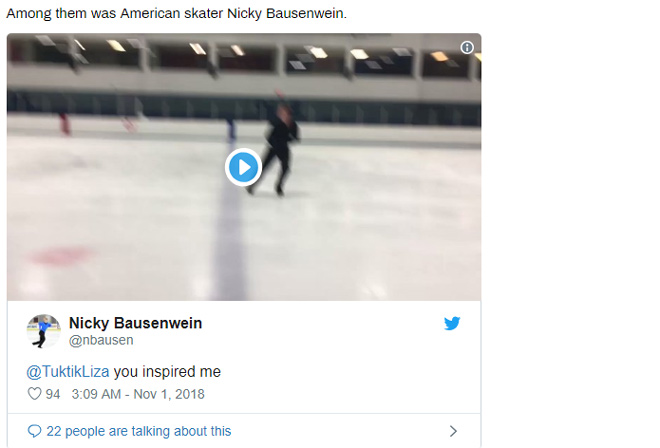Open '22 people are talking about this'
660x448 pixels.
pyautogui.click(x=138, y=431)
